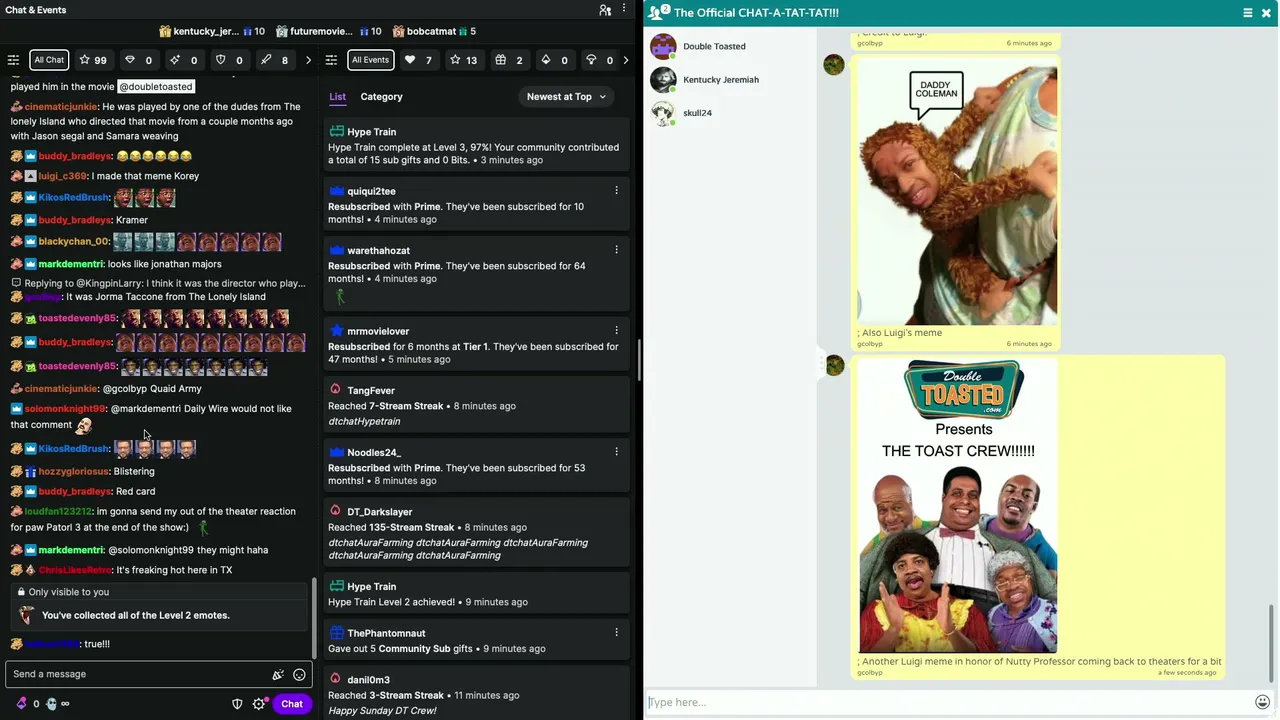Image resolution: width=1280 pixels, height=720 pixels.
Task: Open luigi_c369's username in chat
Action: pyautogui.click(x=62, y=176)
